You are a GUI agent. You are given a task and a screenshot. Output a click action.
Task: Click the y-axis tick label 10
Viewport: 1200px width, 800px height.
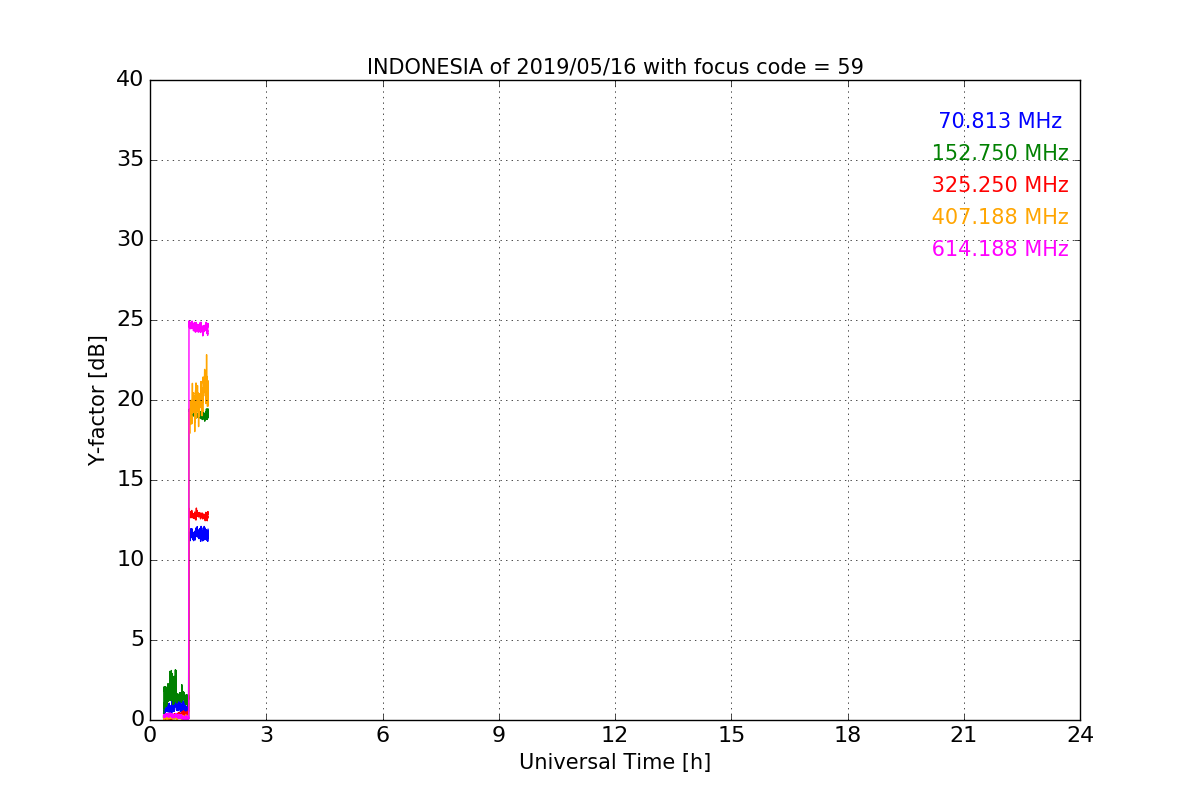click(x=130, y=560)
